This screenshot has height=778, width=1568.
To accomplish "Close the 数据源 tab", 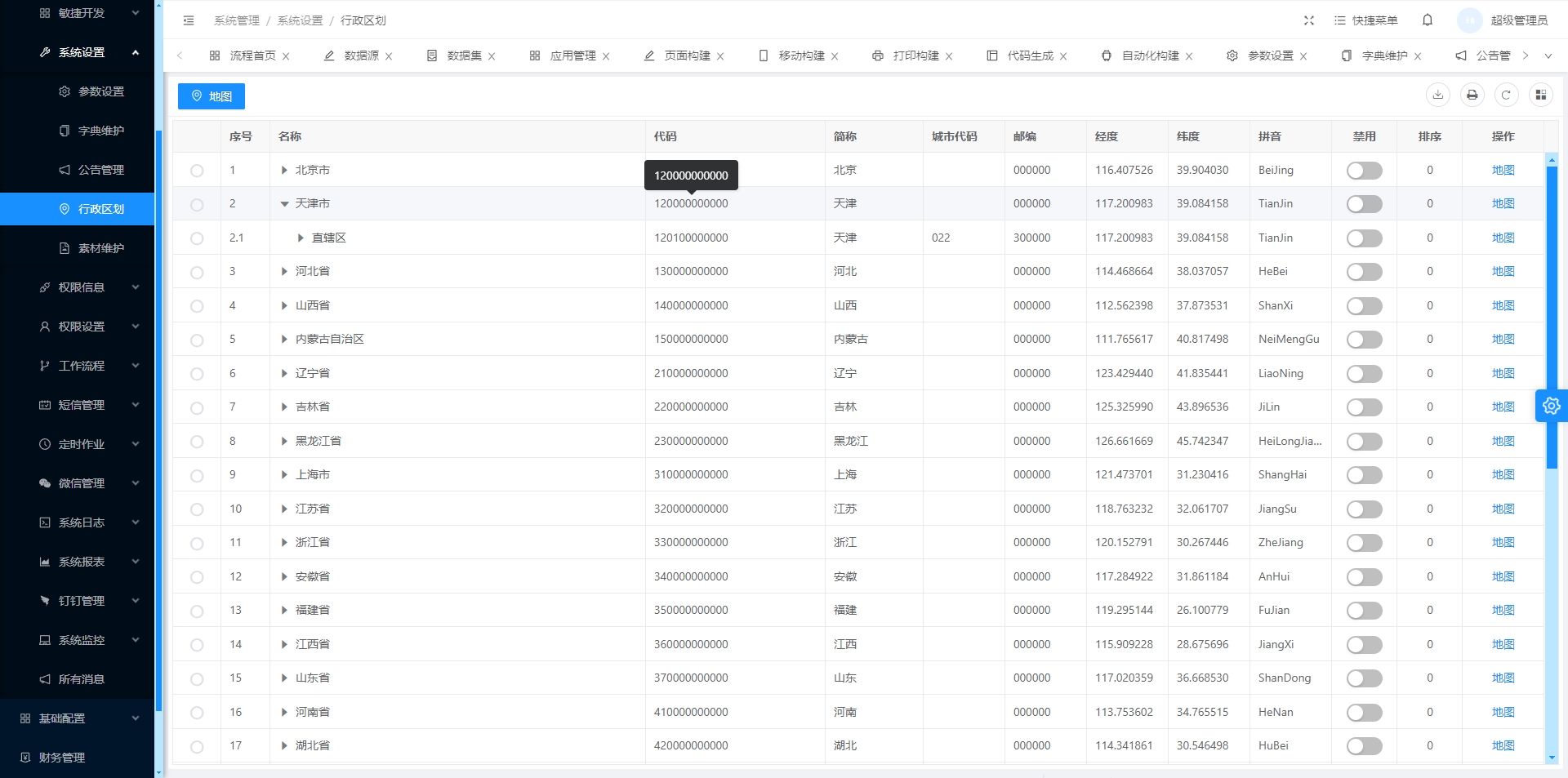I will pos(389,56).
